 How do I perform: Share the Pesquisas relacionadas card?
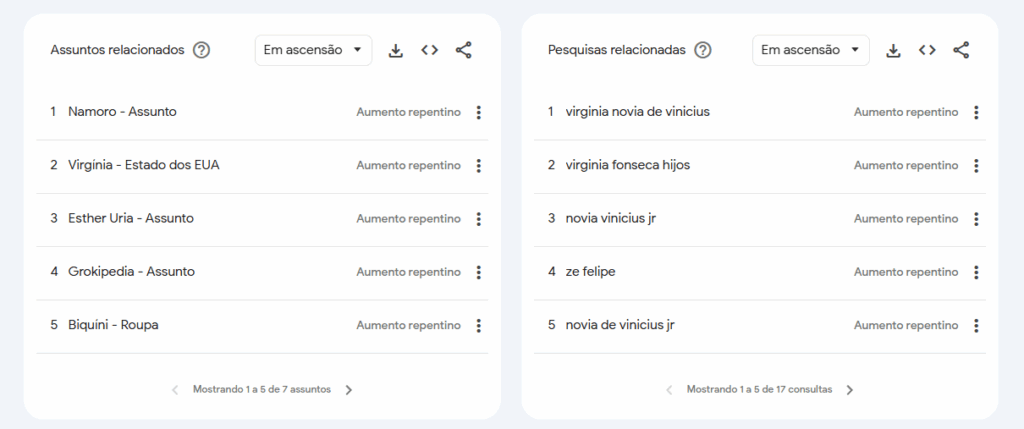961,50
